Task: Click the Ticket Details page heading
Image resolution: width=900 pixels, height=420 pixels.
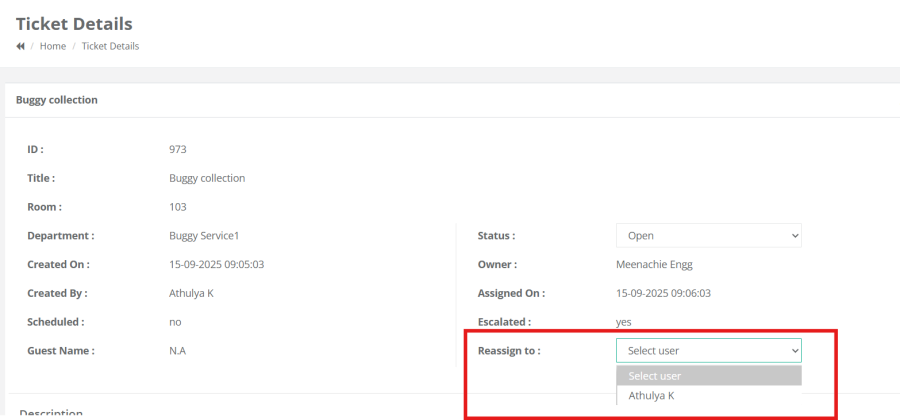Action: click(x=74, y=23)
